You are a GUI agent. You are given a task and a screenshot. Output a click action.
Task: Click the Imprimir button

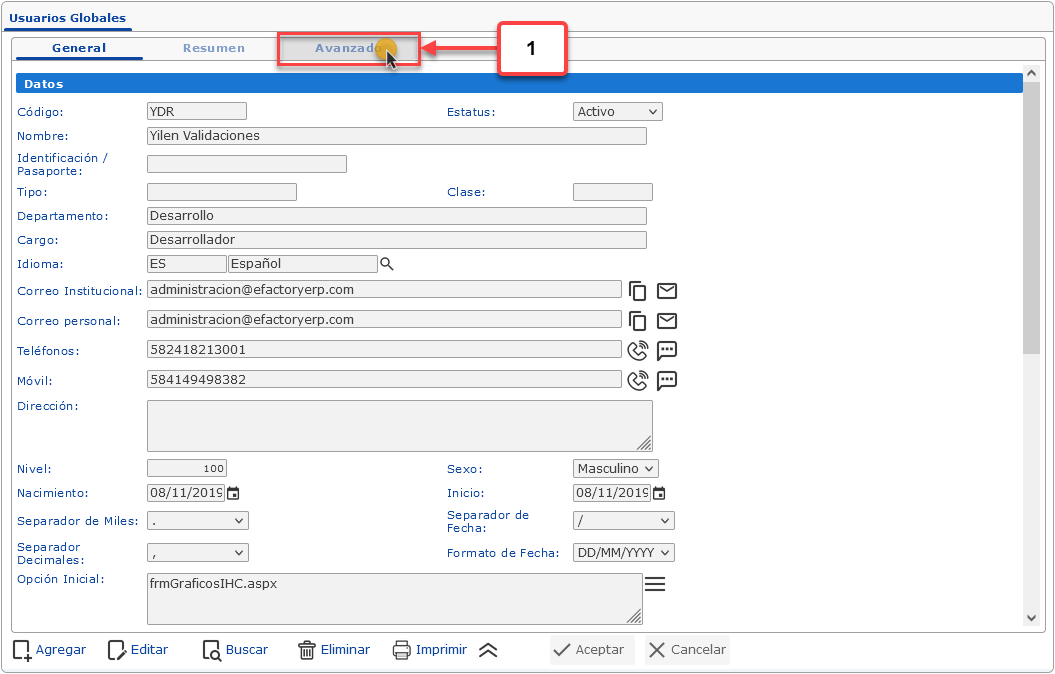click(x=430, y=650)
